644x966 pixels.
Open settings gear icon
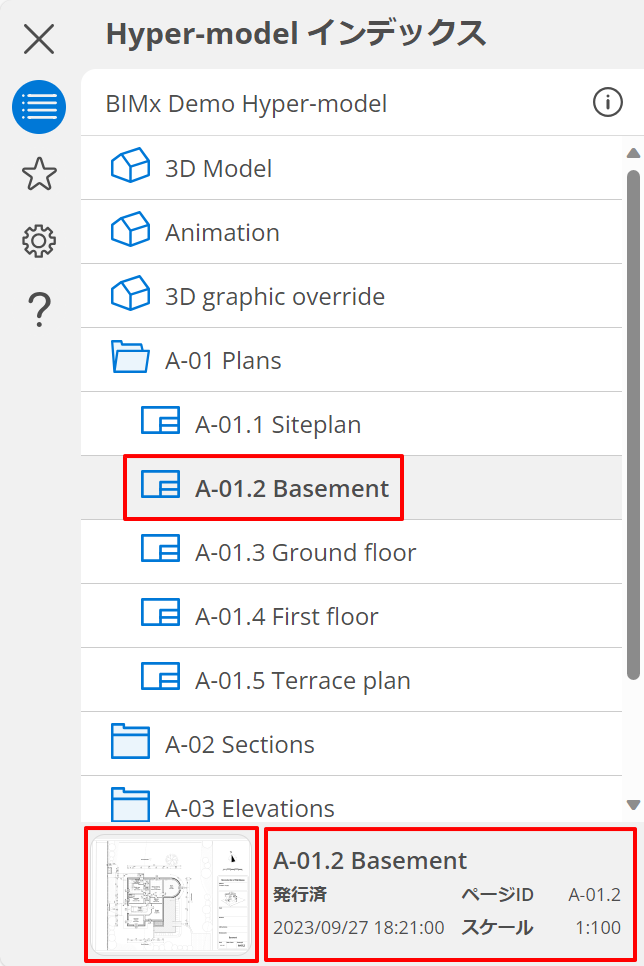click(x=39, y=241)
